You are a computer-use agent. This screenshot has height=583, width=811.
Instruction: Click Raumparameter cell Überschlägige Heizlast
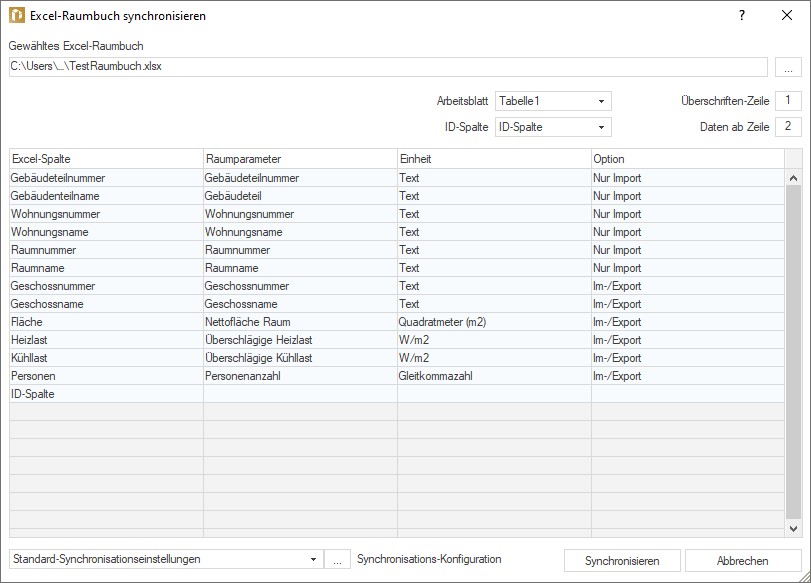point(300,340)
